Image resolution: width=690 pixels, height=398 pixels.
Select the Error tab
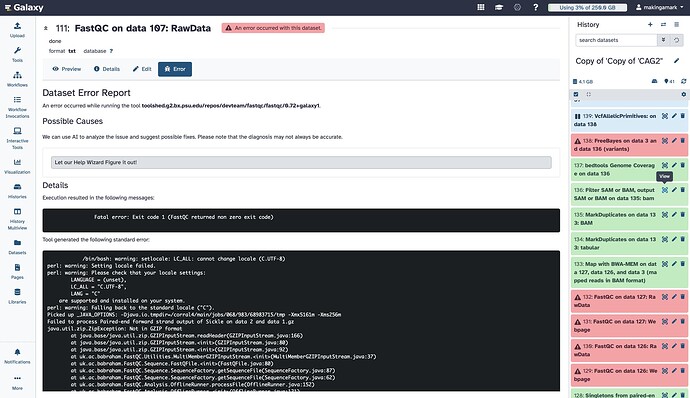pos(175,69)
